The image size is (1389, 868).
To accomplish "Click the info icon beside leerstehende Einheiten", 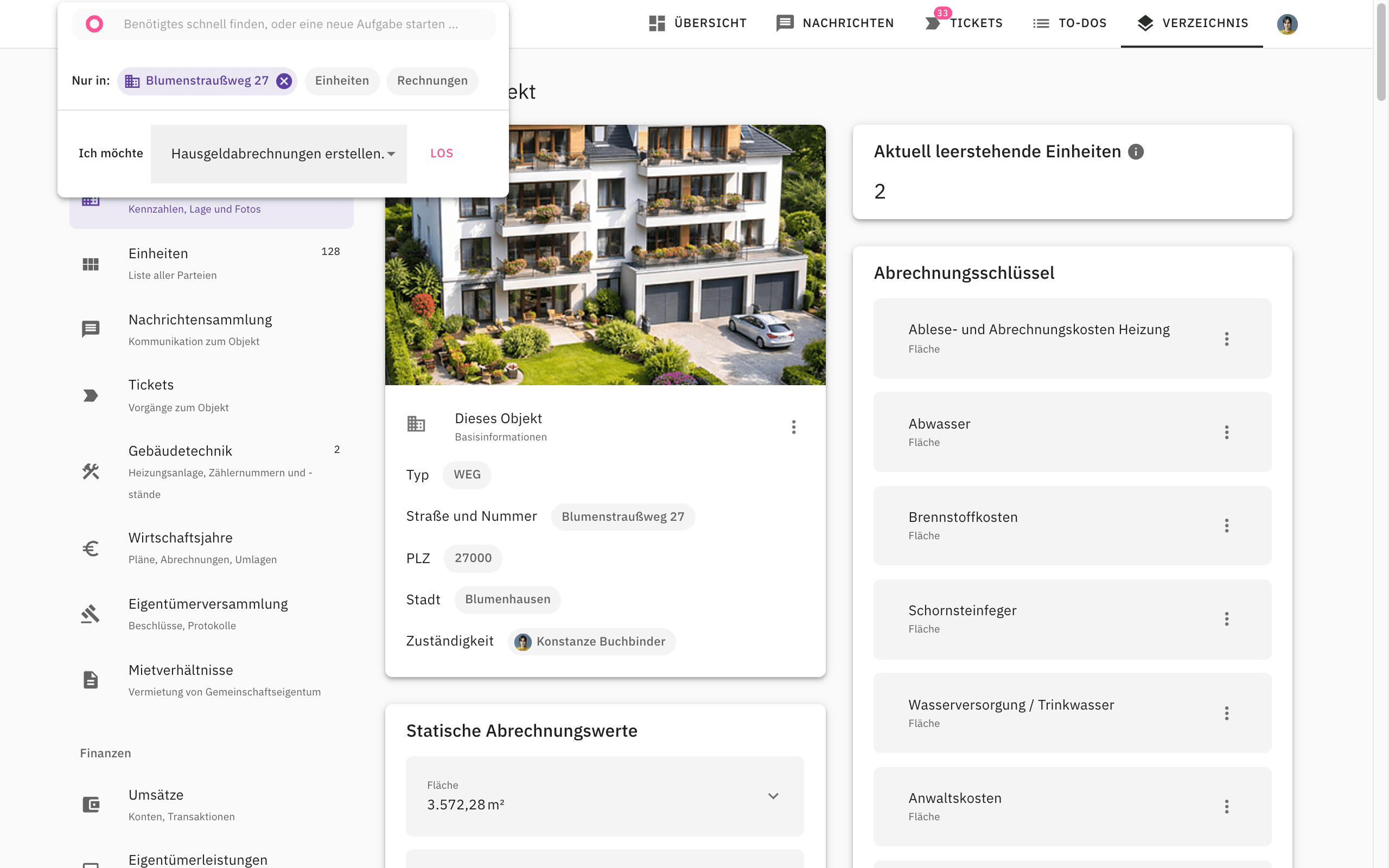I will [x=1135, y=151].
